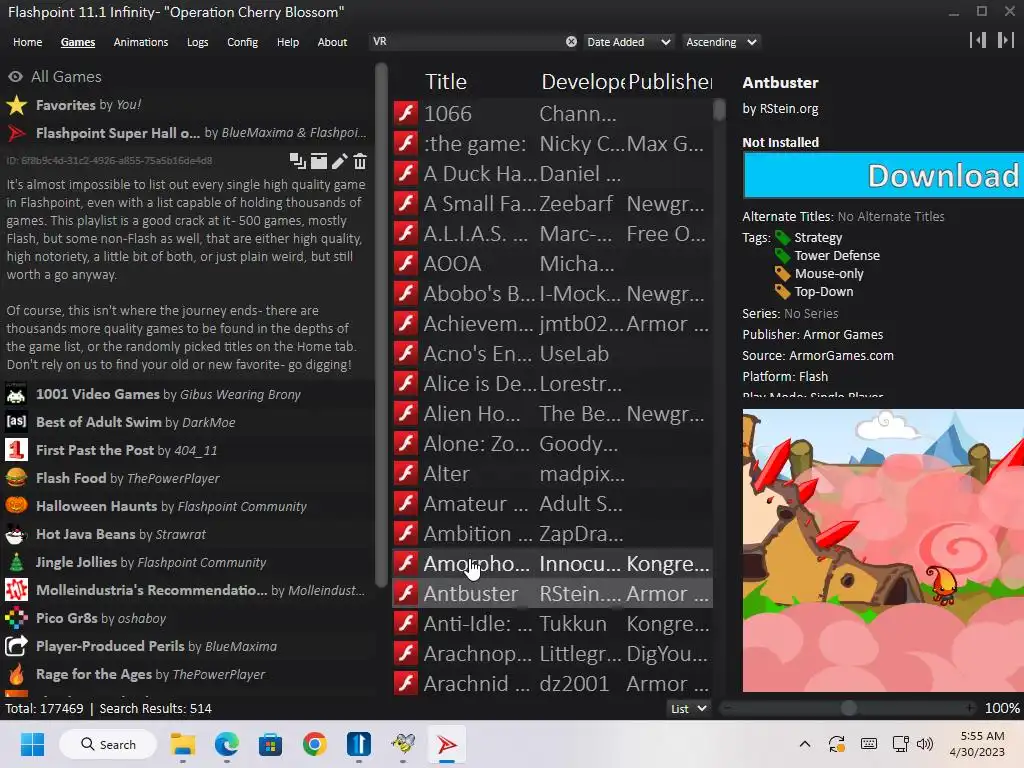Screen dimensions: 1024x768
Task: Open Windows taskbar Search box
Action: click(x=108, y=744)
